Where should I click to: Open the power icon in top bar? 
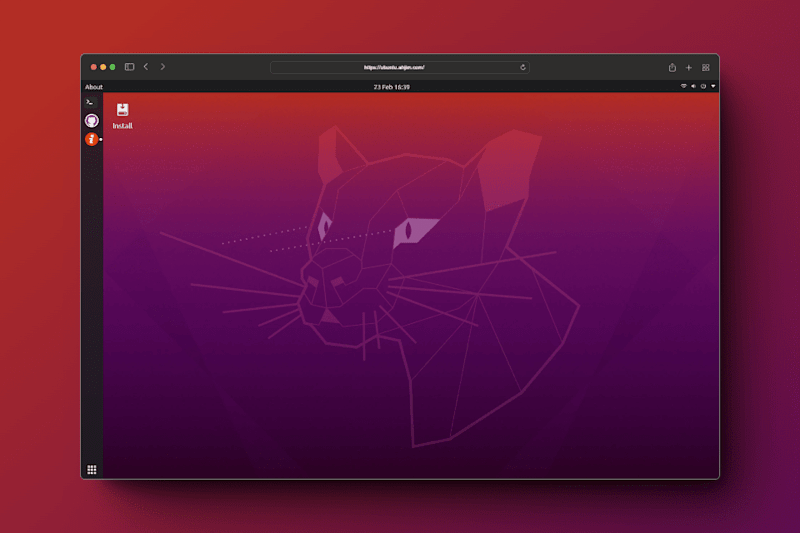tap(703, 86)
